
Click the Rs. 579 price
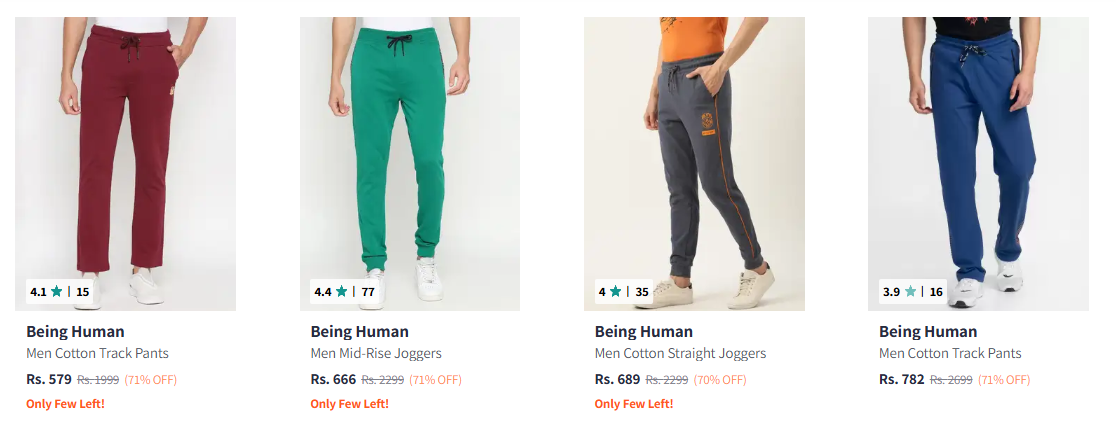click(x=49, y=379)
